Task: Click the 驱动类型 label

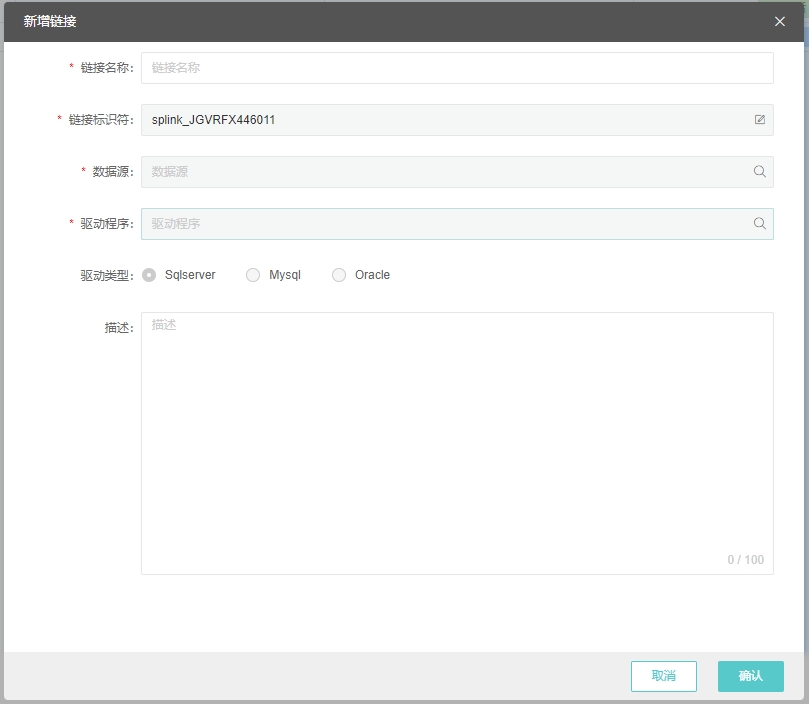Action: 107,276
